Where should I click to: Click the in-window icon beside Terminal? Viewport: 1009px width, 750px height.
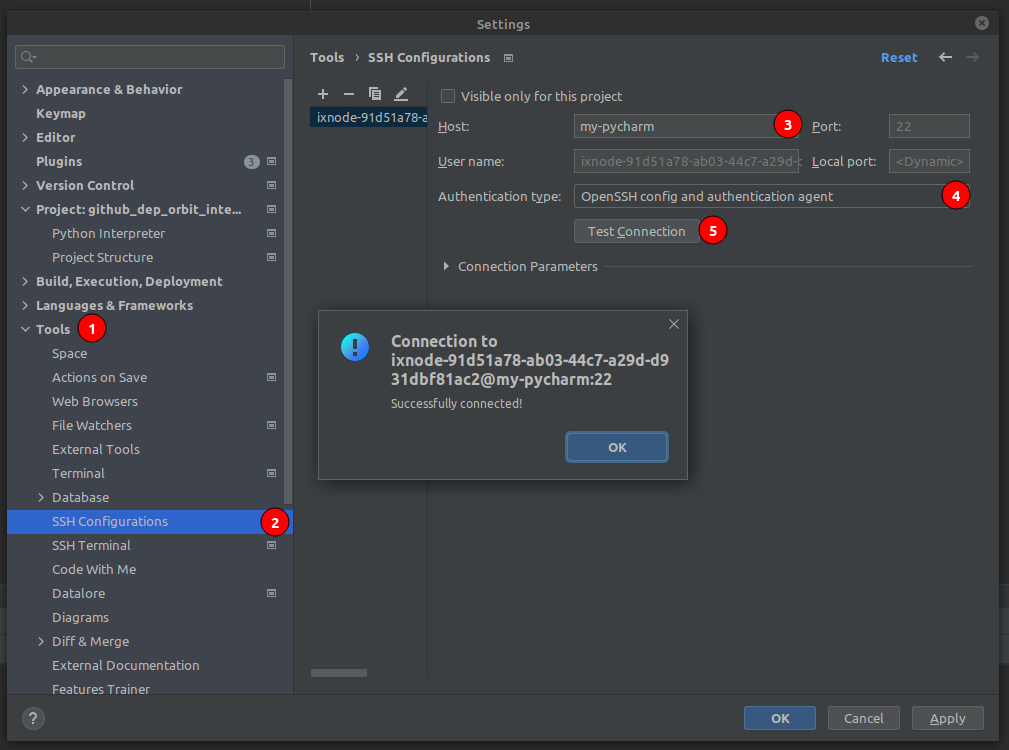[271, 473]
